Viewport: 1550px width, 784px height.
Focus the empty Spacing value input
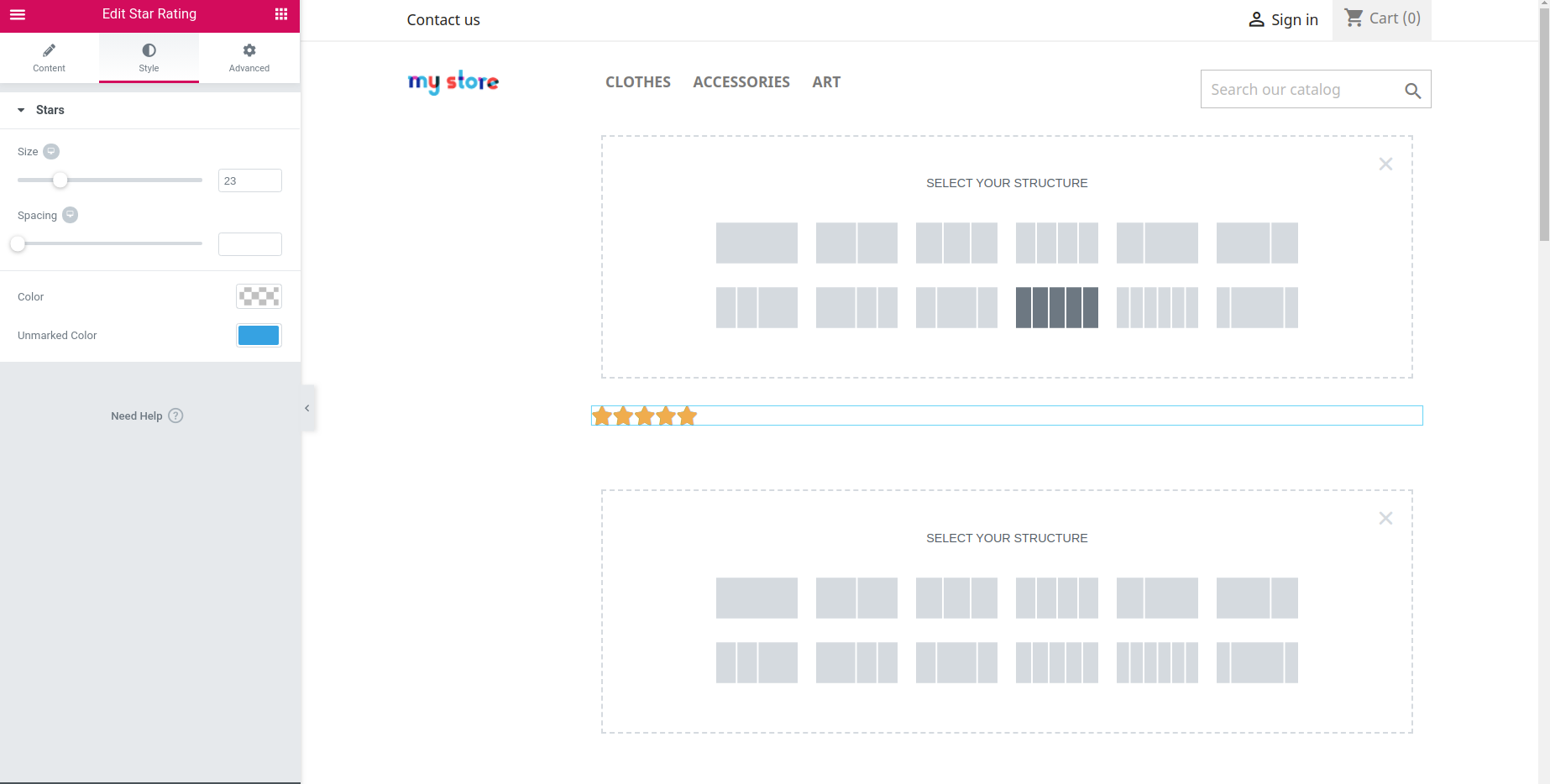click(250, 244)
